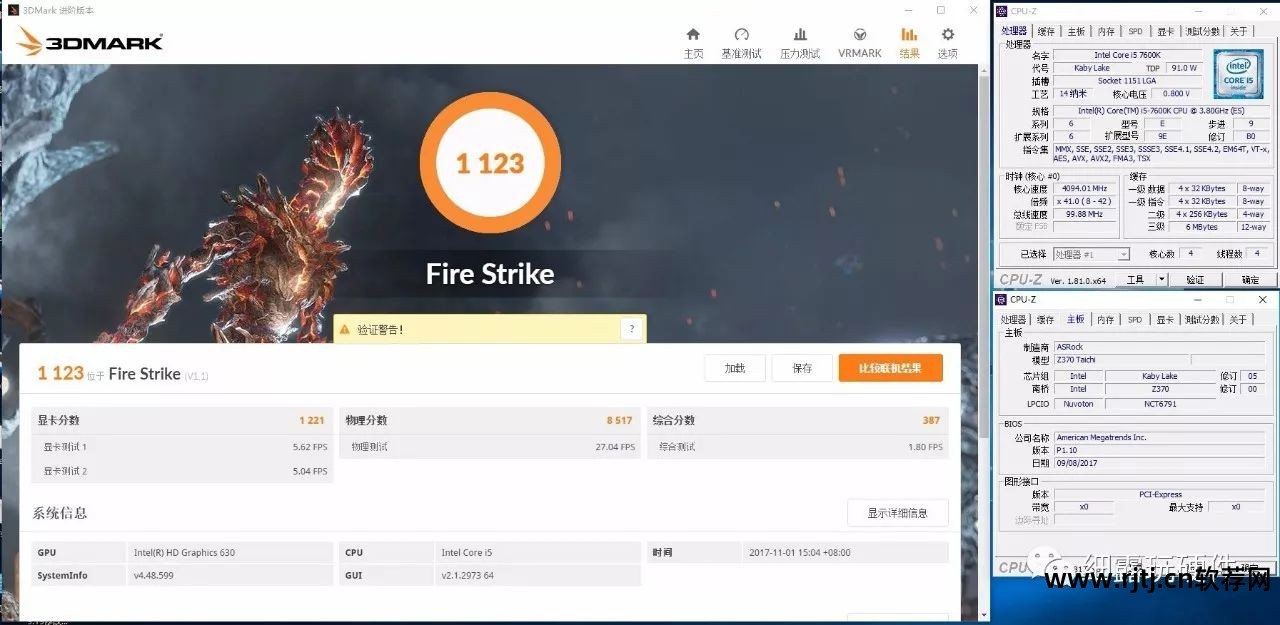1280x625 pixels.
Task: Show detailed system info (显示详细信息)
Action: [897, 513]
